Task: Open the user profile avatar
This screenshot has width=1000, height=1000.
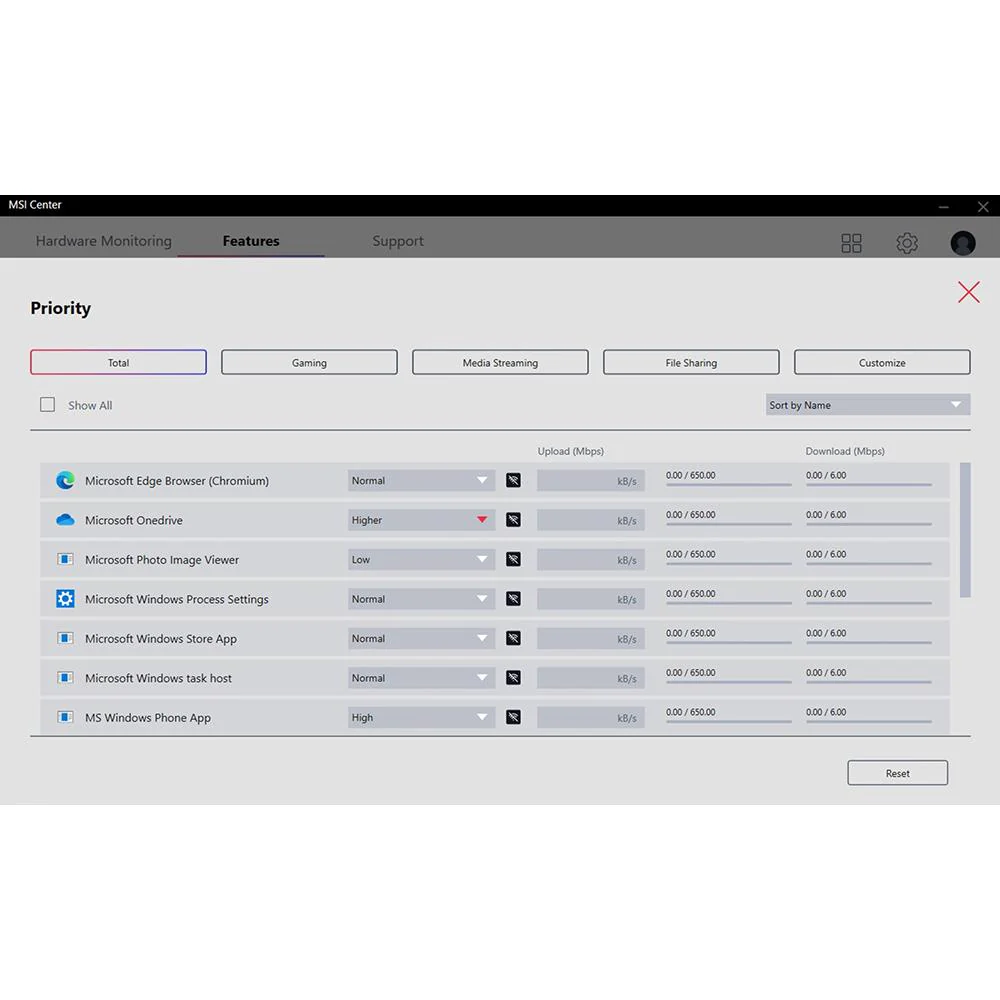Action: (962, 243)
